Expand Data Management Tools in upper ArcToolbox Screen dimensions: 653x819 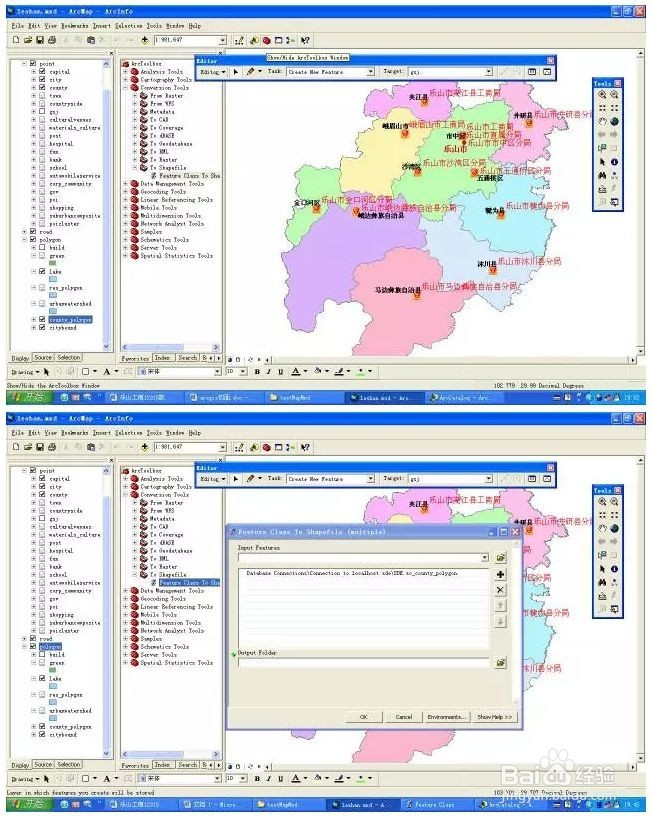pyautogui.click(x=125, y=183)
